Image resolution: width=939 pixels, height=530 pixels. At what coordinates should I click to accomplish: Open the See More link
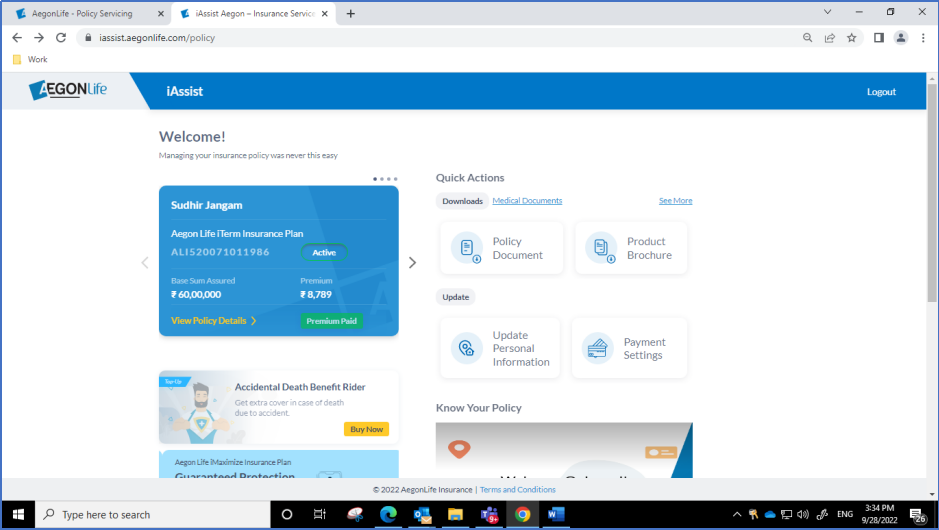click(x=675, y=201)
